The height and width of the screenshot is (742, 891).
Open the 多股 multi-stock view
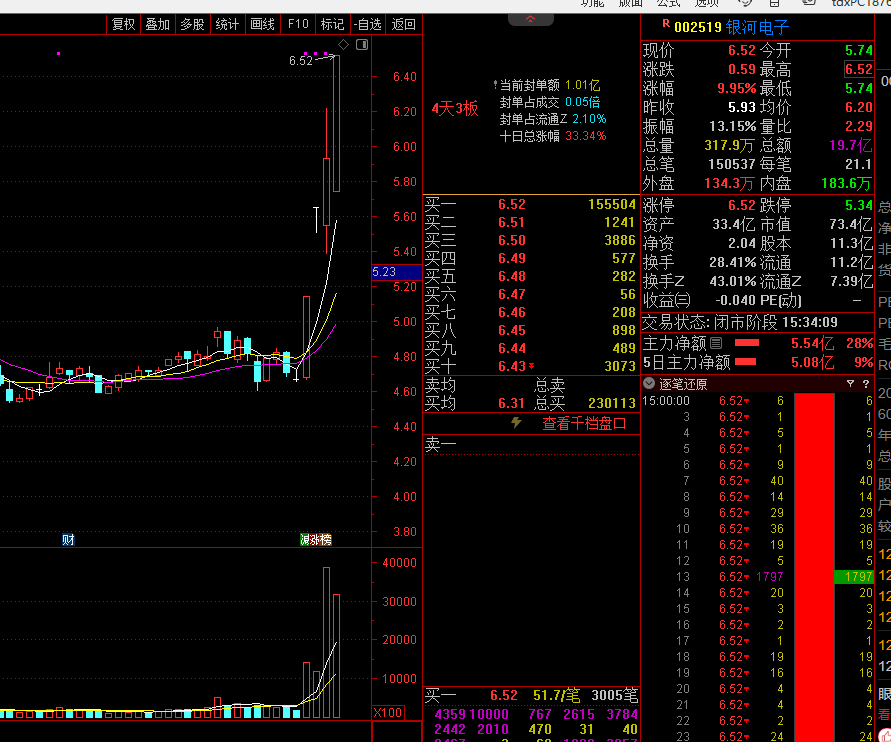click(192, 24)
